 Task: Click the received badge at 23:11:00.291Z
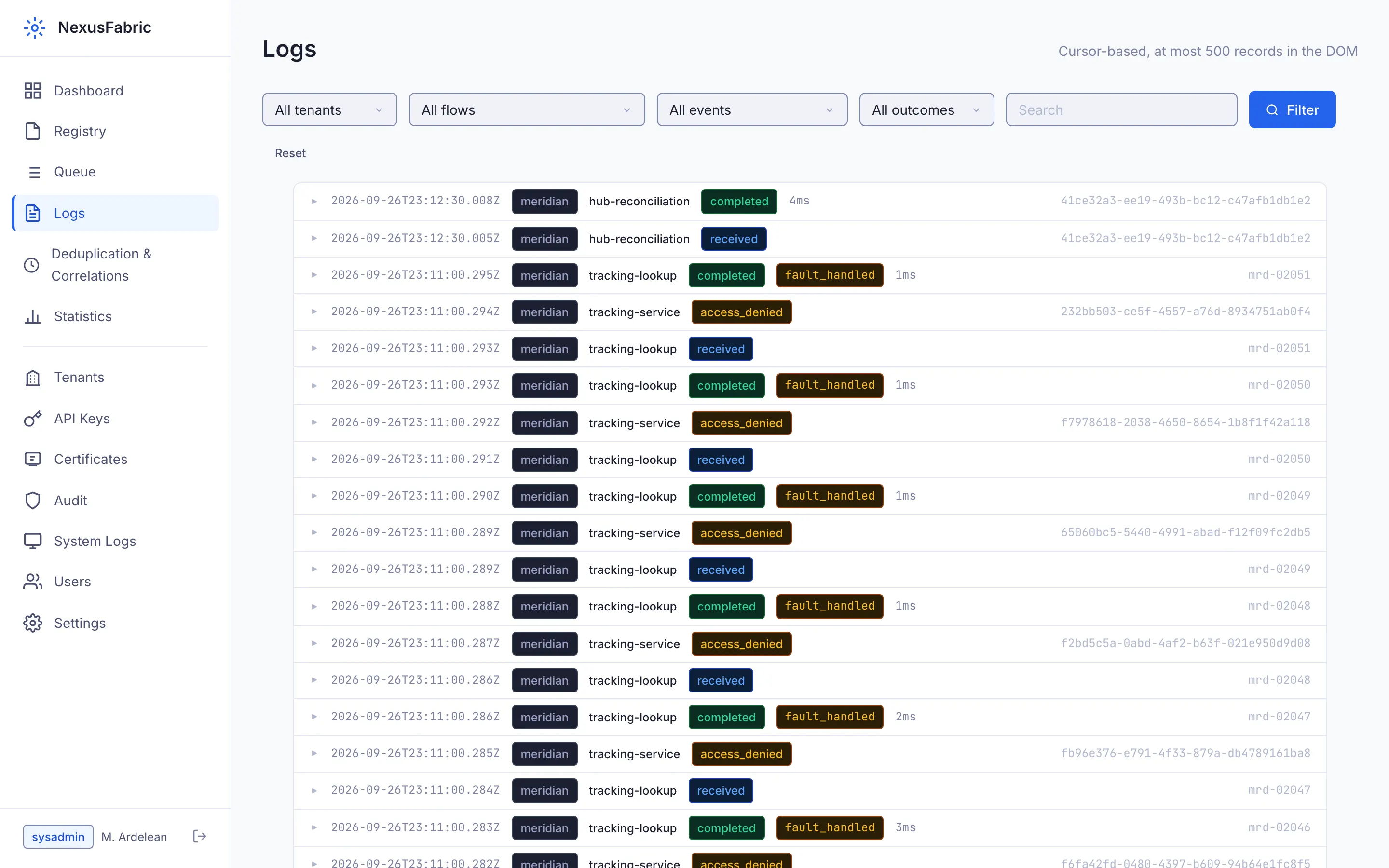click(721, 460)
